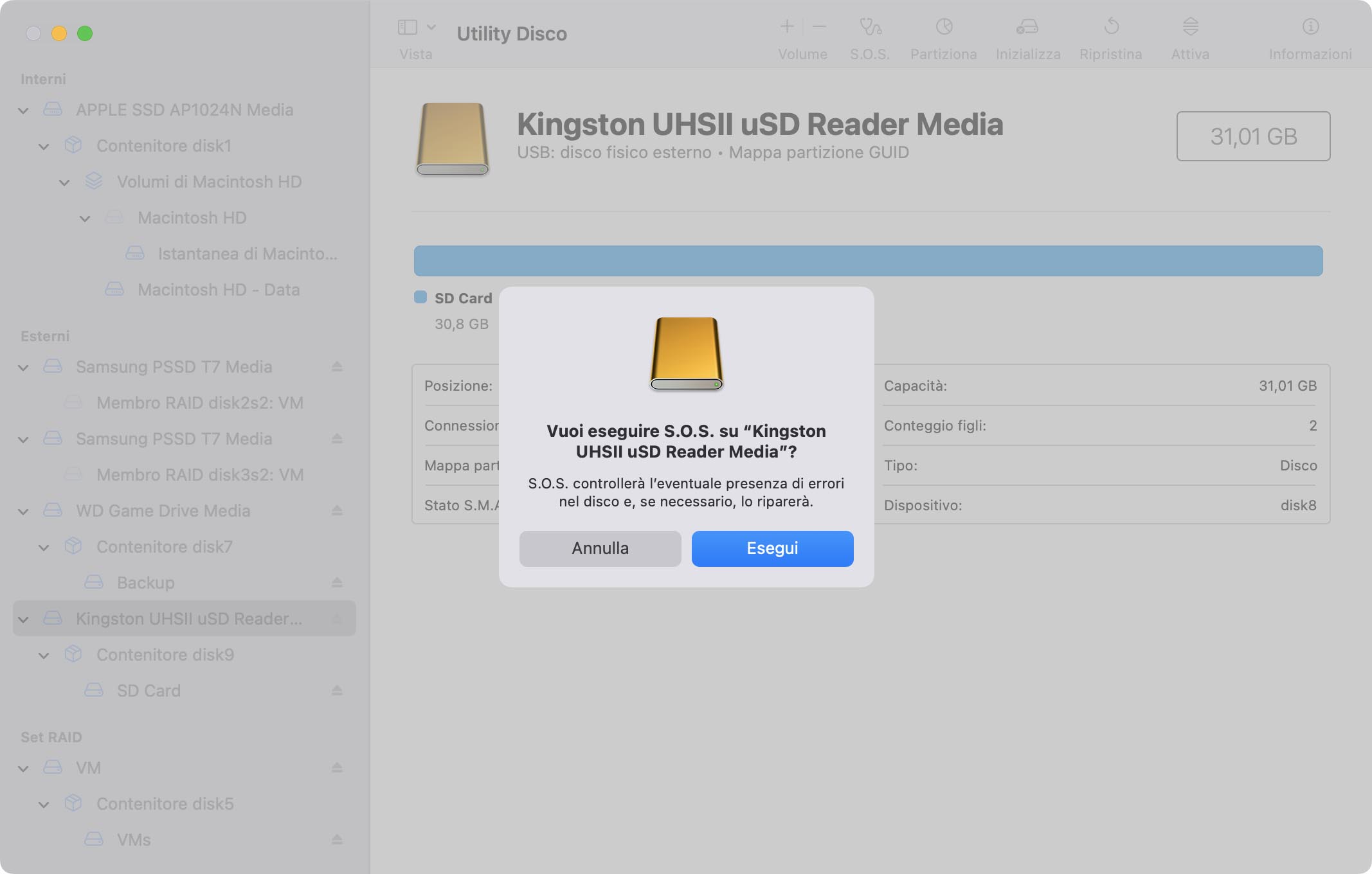1372x874 pixels.
Task: Click Volumi di Macintosh HD layers icon
Action: coord(94,181)
